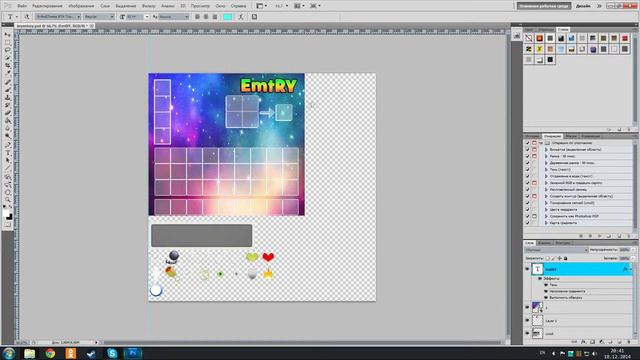Image resolution: width=640 pixels, height=360 pixels.
Task: Add a layer style via the fx button
Action: coord(583,342)
